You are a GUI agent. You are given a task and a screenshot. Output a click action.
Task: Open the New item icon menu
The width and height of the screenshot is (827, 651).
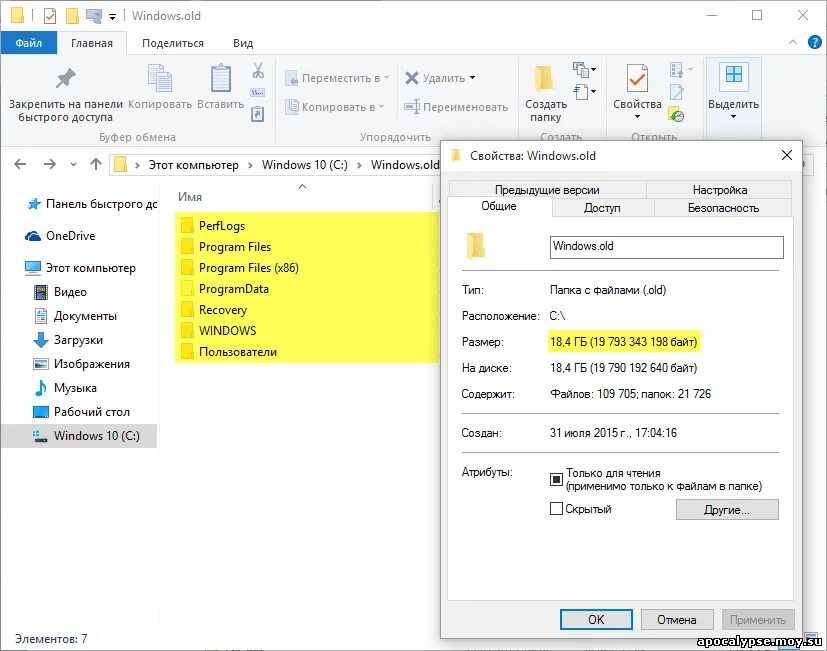click(584, 69)
